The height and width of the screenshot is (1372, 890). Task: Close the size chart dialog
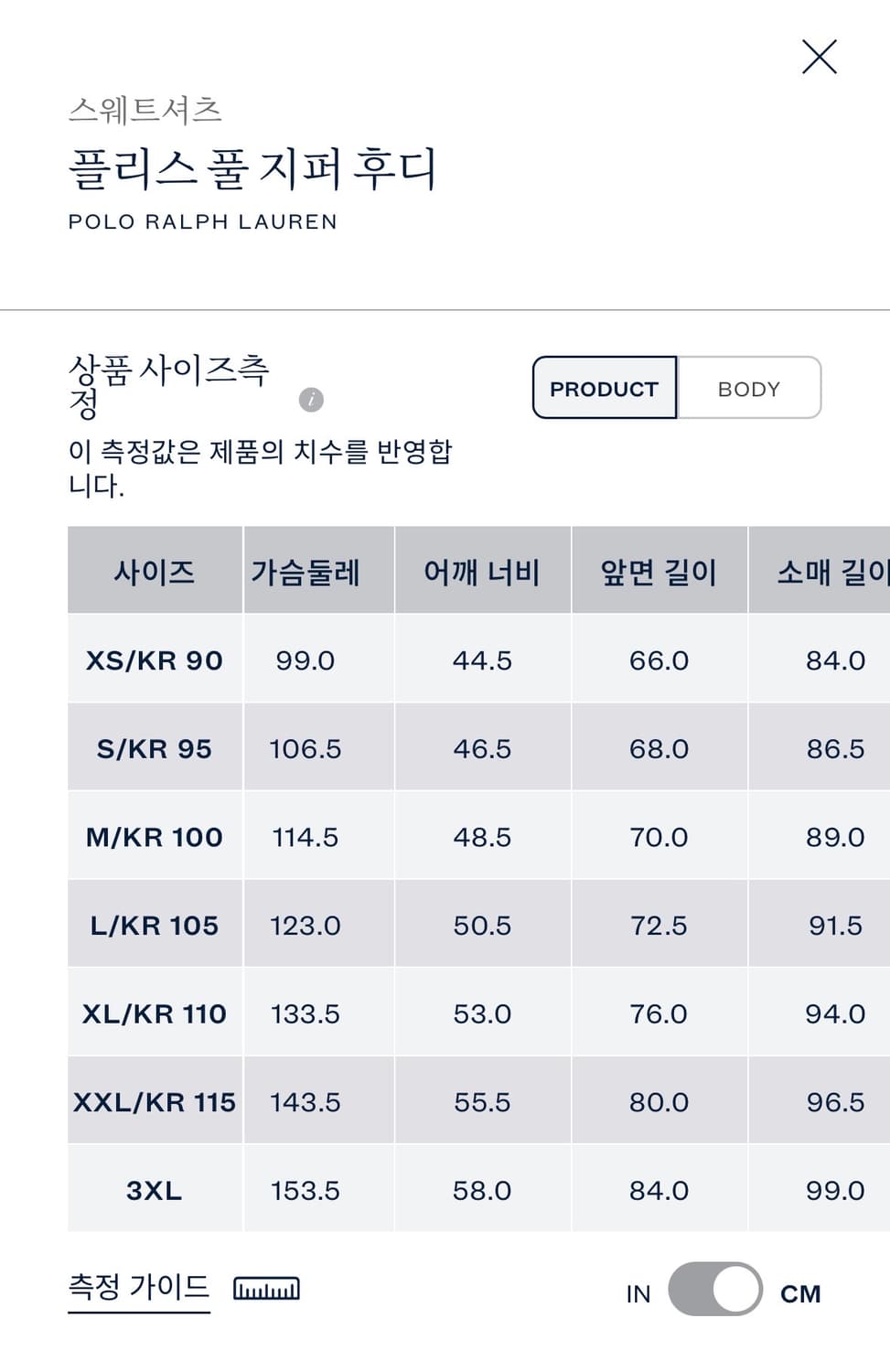[819, 57]
